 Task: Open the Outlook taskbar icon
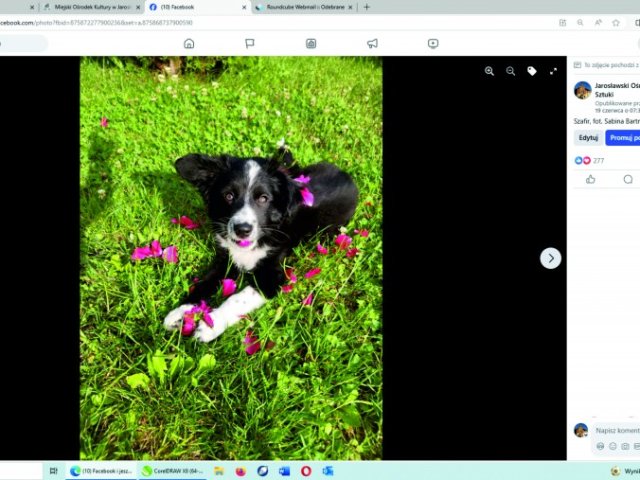coord(328,471)
